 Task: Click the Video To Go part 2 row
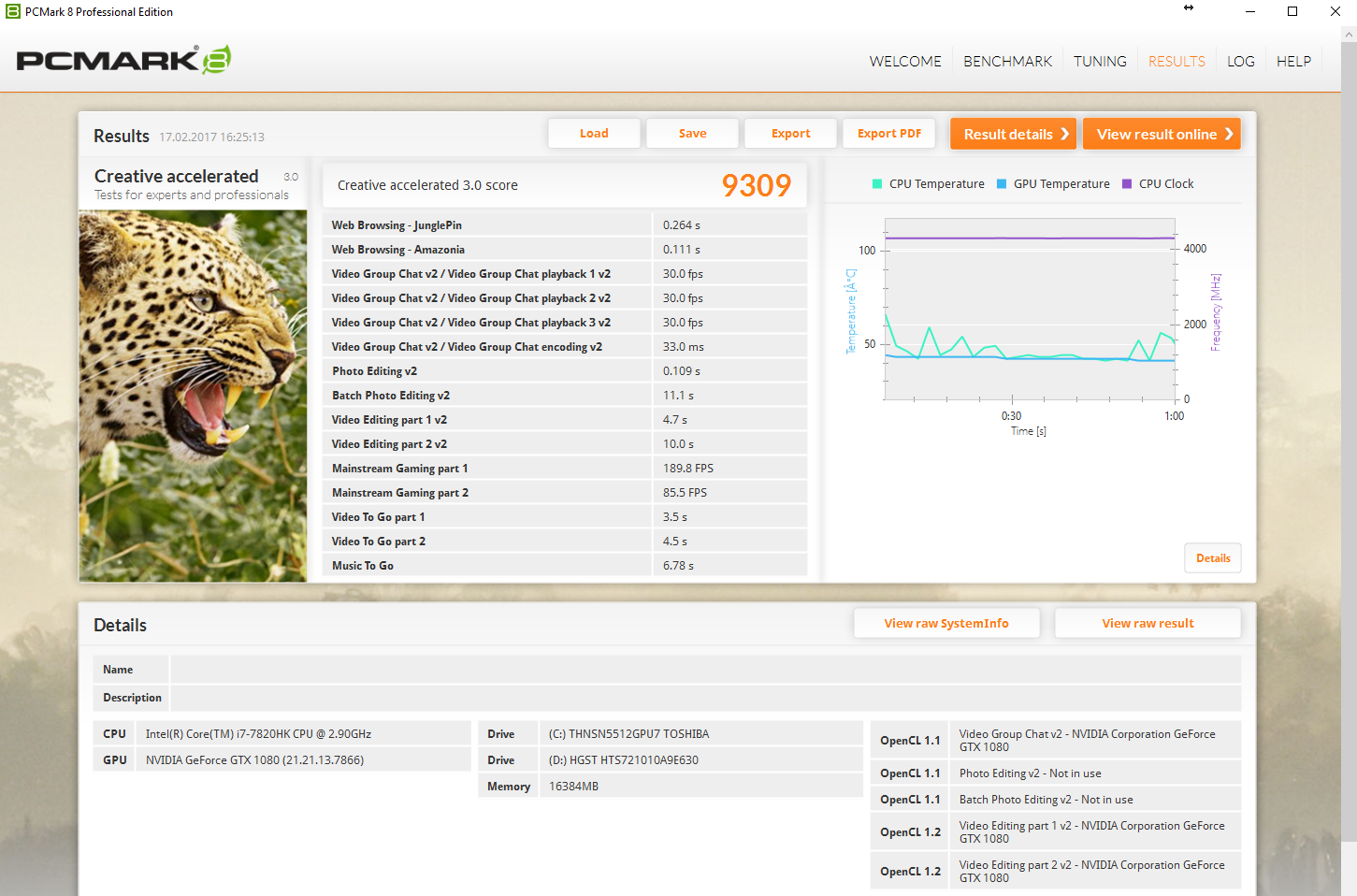[565, 542]
